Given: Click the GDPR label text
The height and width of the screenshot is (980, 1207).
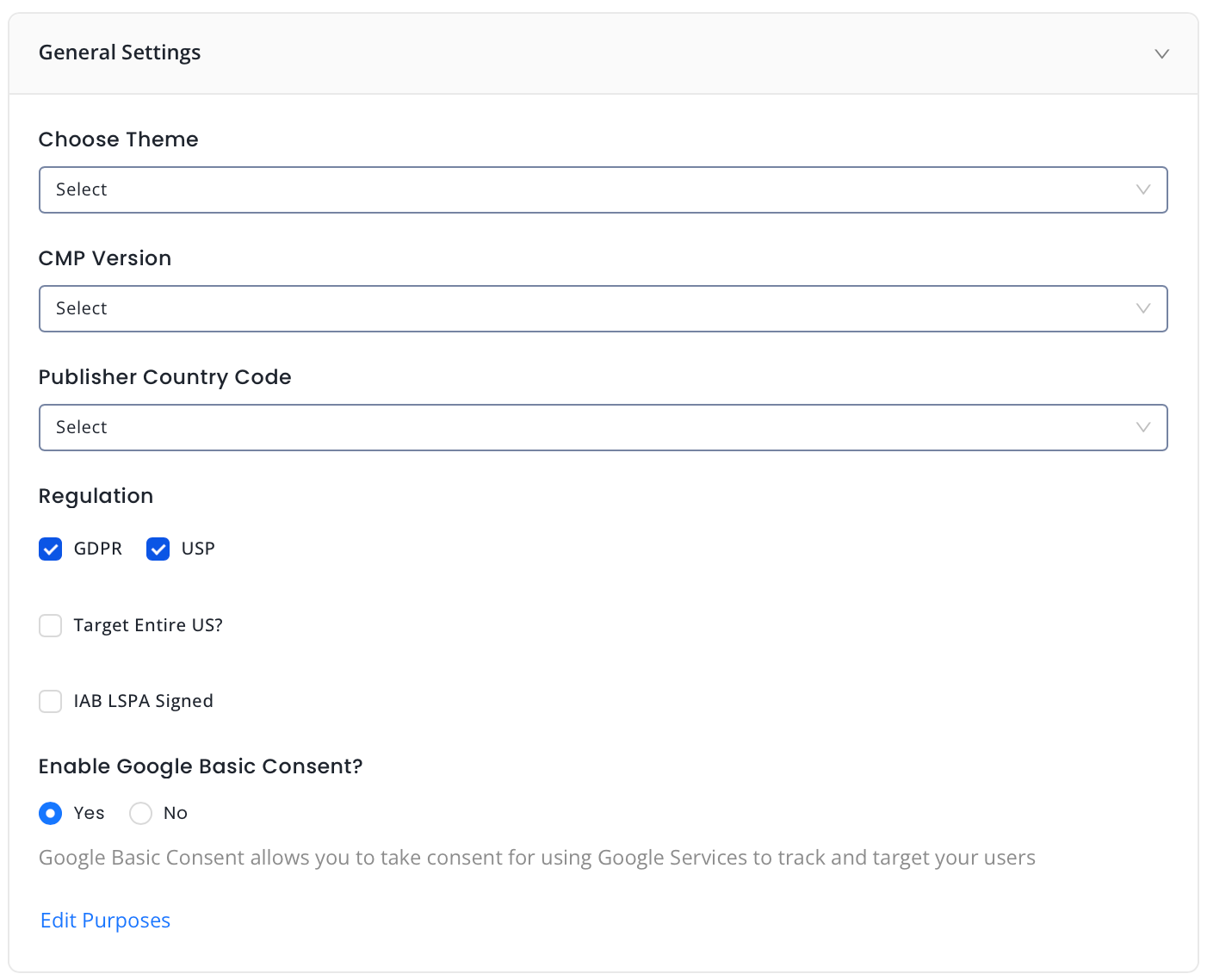Looking at the screenshot, I should [x=98, y=549].
